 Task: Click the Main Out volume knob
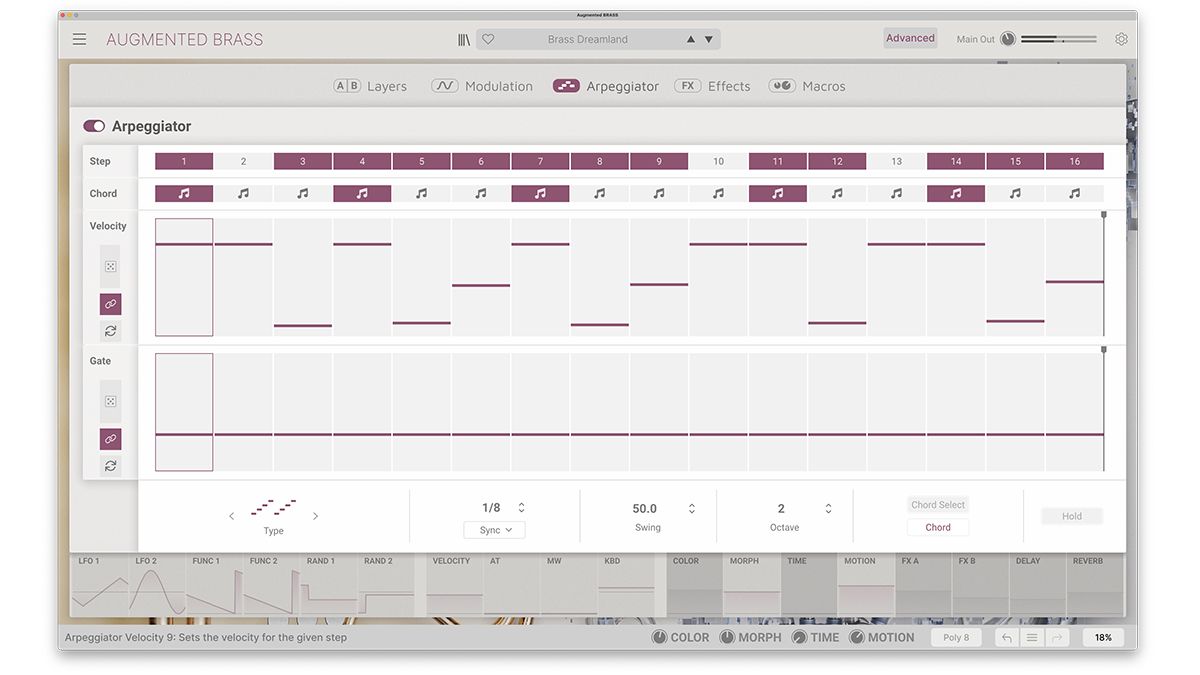[1008, 39]
